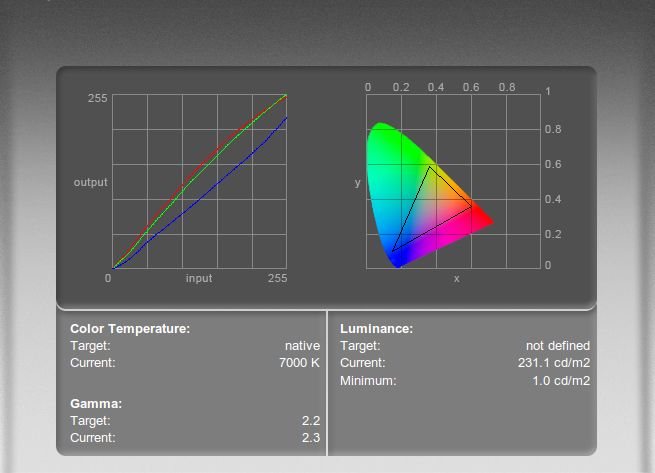Screen dimensions: 655x473
Task: Select the gamma current value '2.3'
Action: 311,438
